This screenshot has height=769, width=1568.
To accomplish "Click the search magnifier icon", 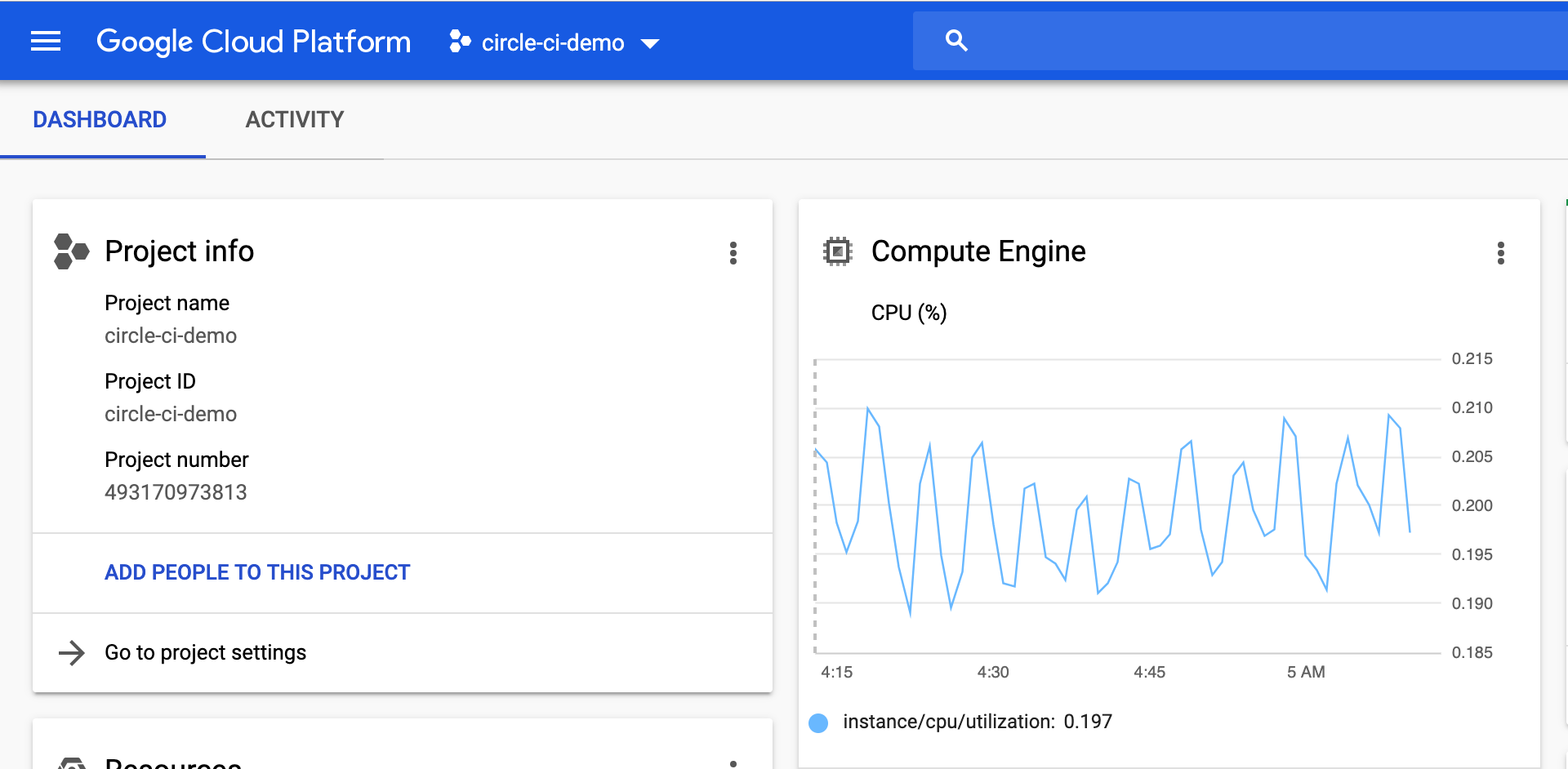I will pos(956,41).
